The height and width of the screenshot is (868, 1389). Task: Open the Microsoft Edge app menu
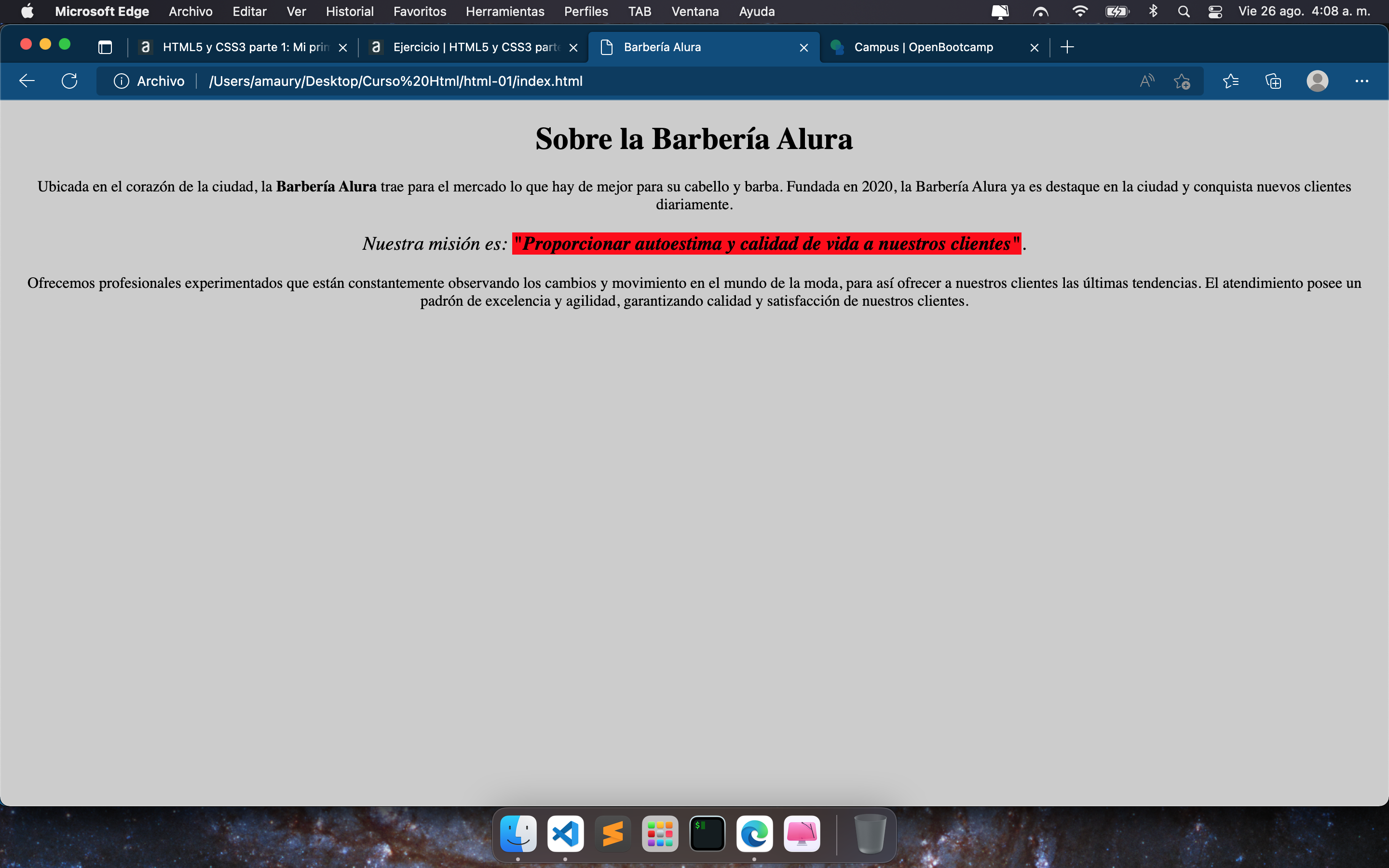pos(102,12)
